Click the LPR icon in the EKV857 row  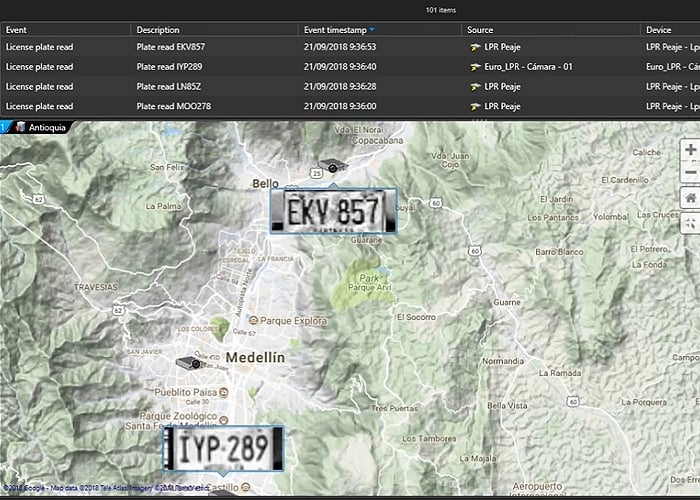click(477, 48)
